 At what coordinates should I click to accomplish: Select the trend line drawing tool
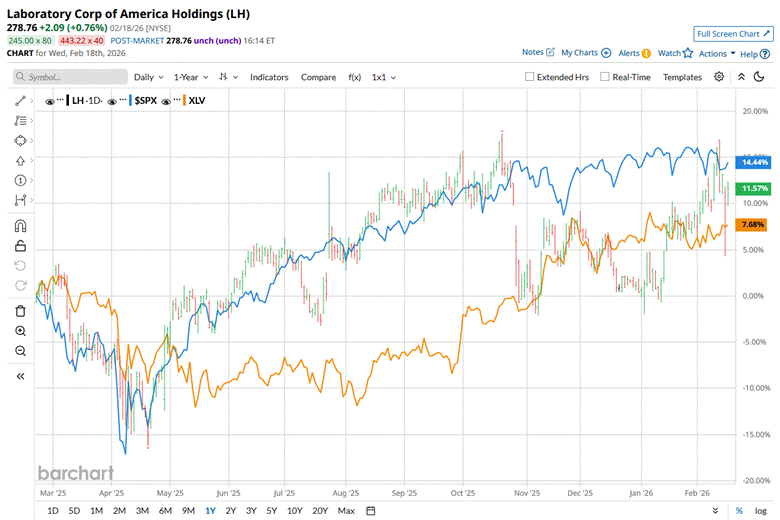(20, 101)
